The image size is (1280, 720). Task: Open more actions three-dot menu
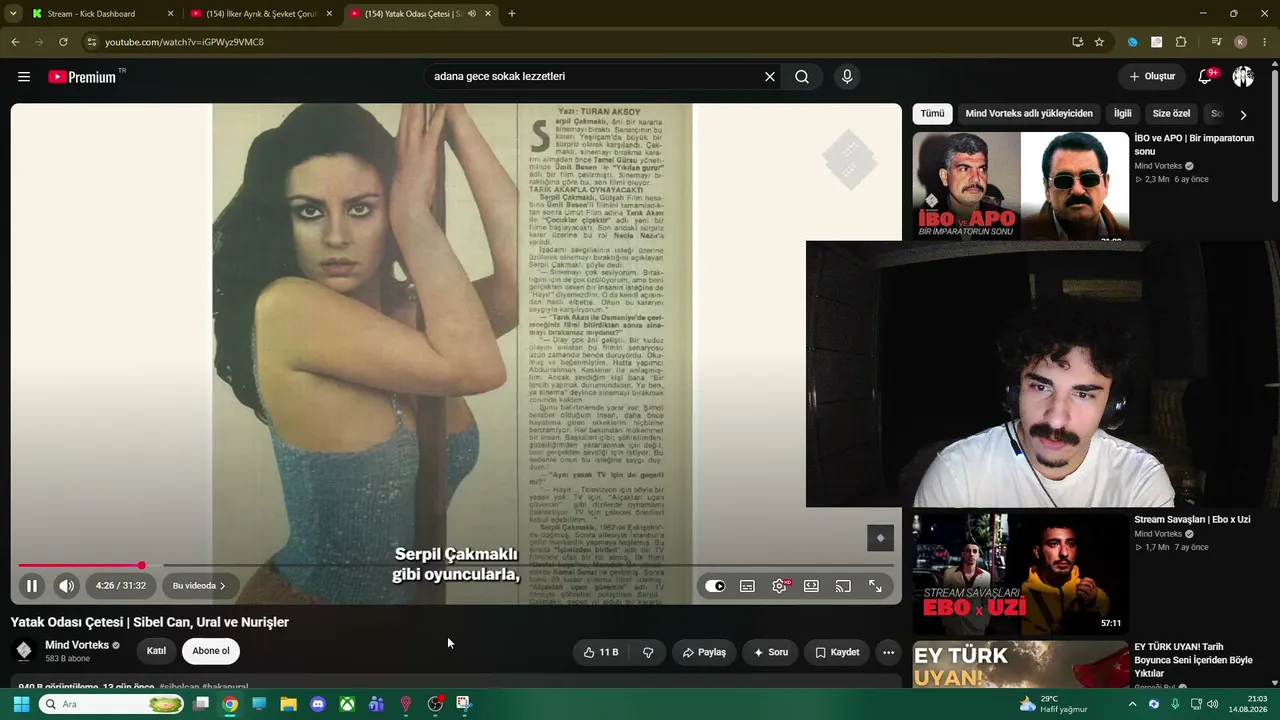888,652
